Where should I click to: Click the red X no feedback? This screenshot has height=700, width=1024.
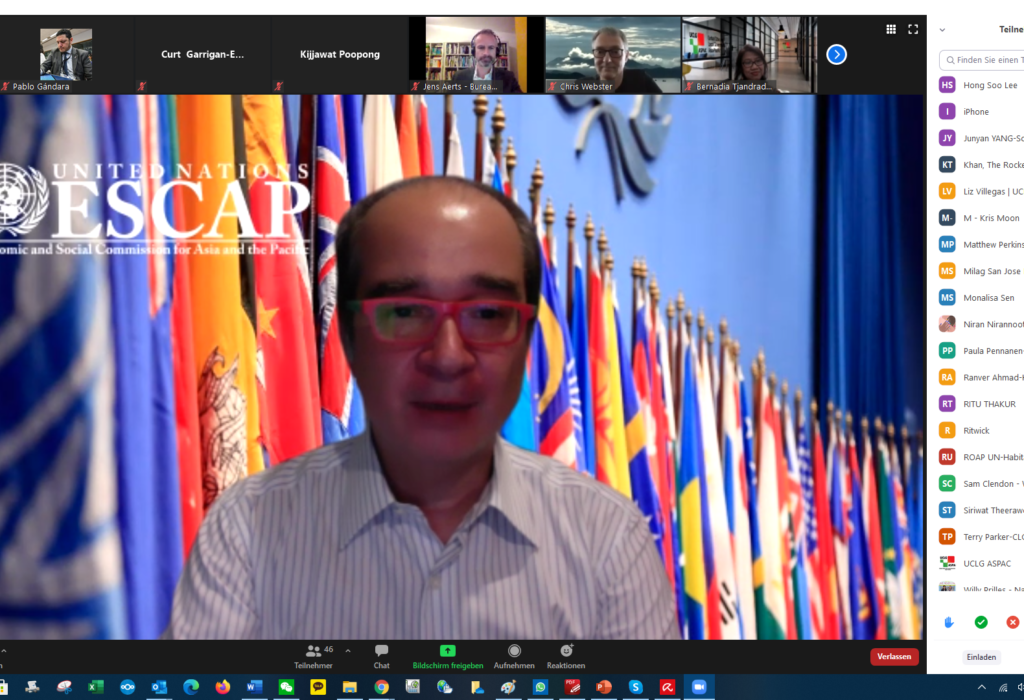[x=1013, y=621]
